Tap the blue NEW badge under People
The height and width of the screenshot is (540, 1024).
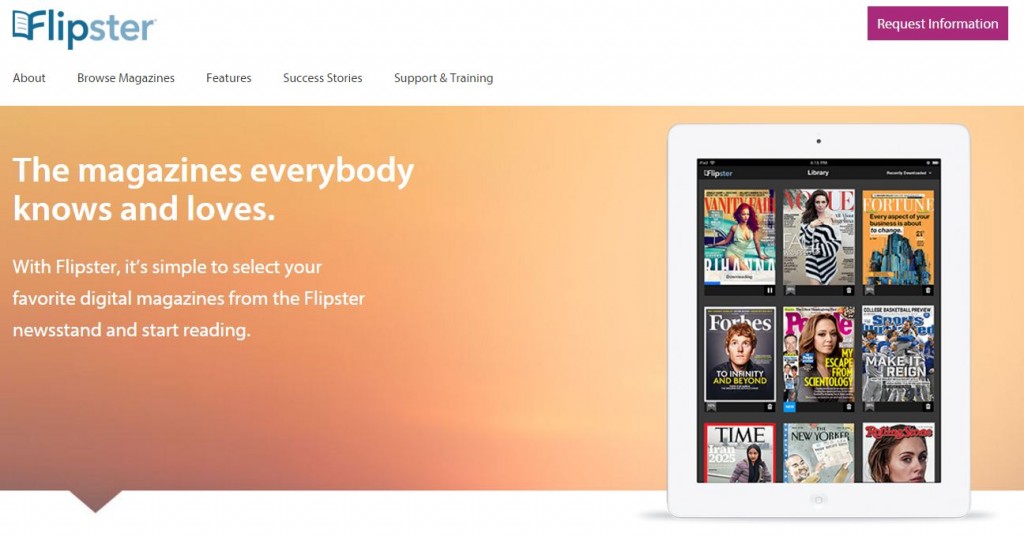[790, 407]
